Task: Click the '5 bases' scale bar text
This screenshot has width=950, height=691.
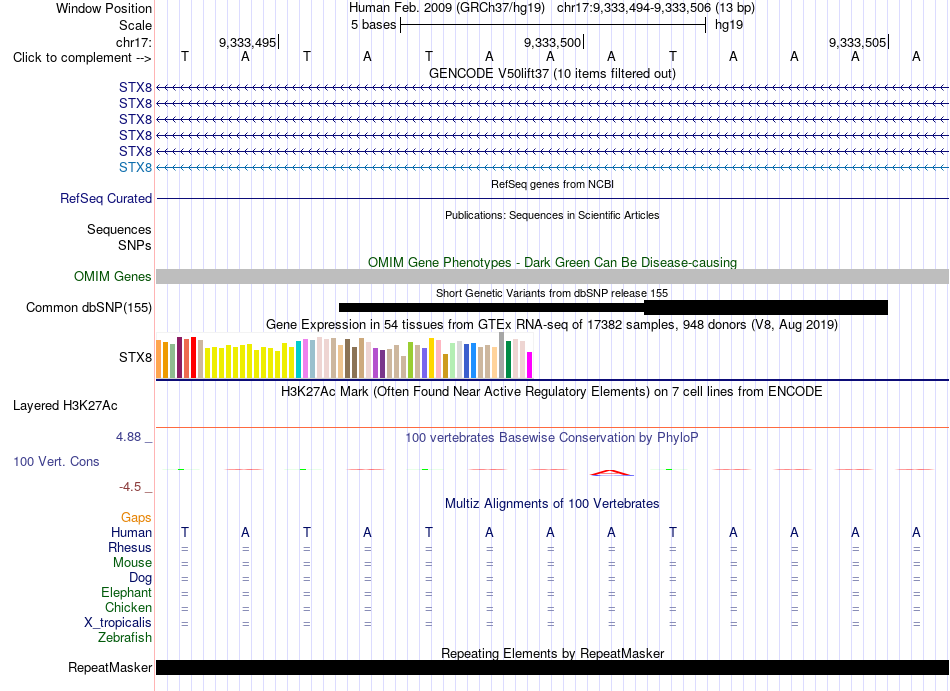Action: coord(373,25)
